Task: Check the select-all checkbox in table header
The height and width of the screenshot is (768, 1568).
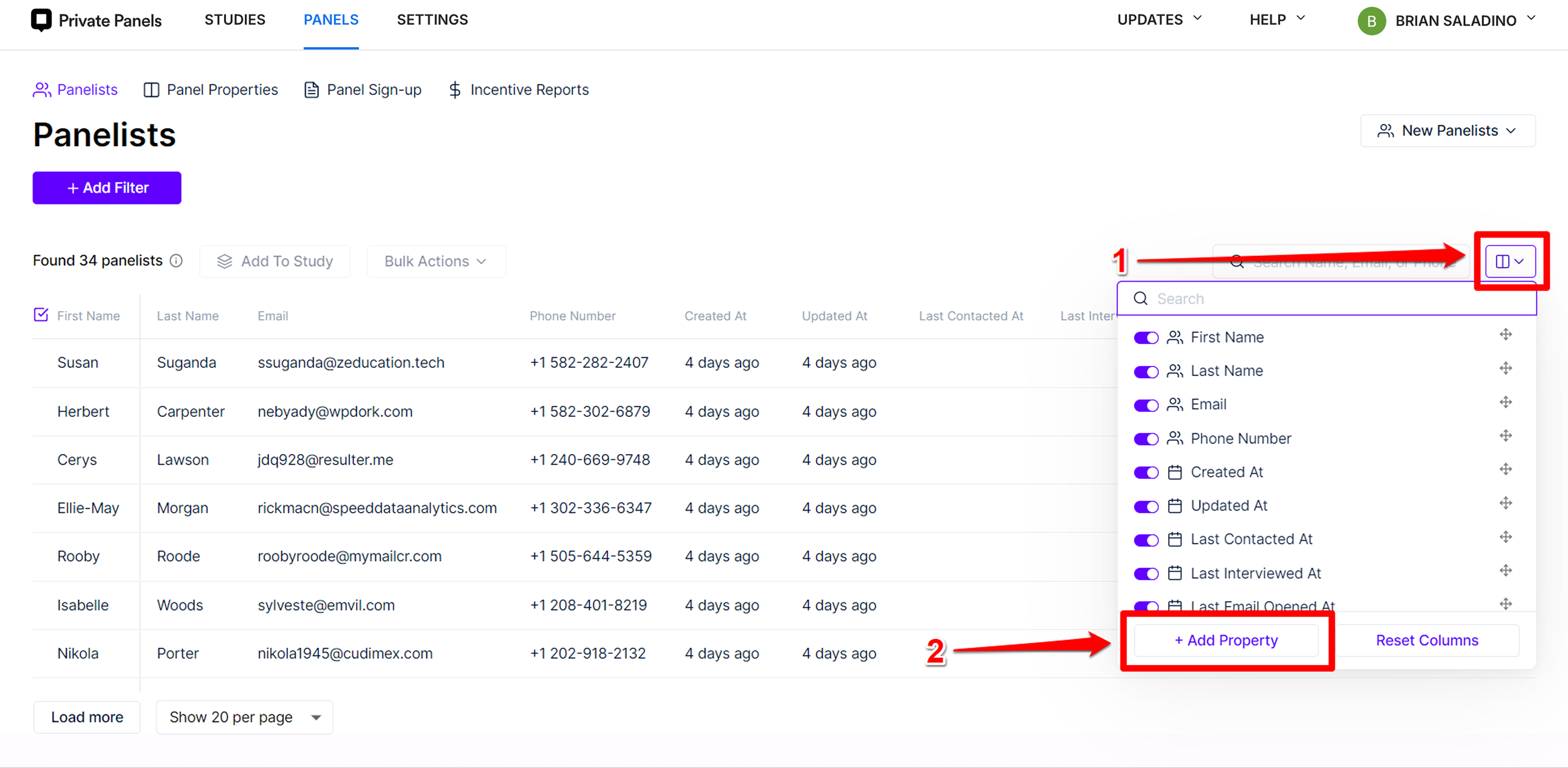Action: (41, 315)
